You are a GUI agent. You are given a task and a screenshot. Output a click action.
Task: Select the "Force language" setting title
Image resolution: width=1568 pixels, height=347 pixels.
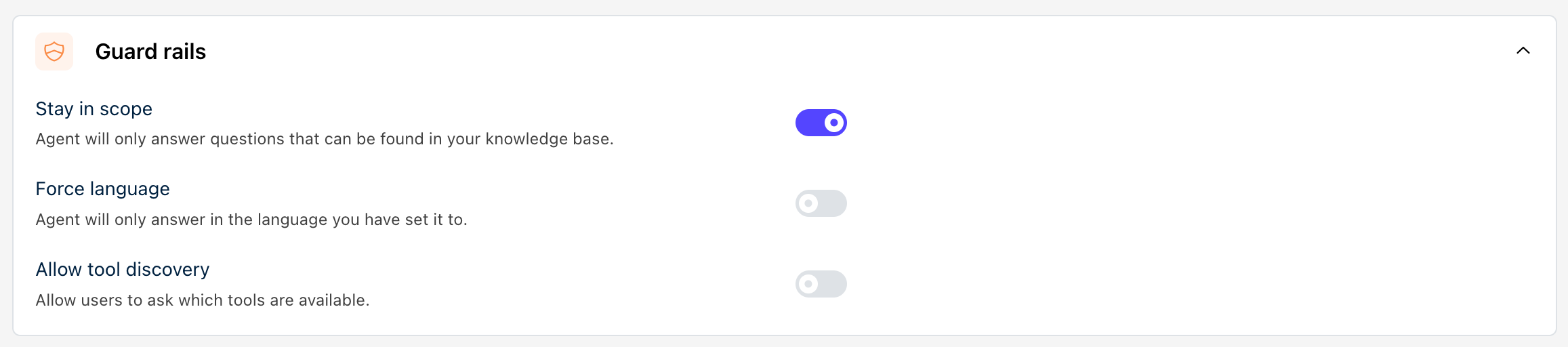pos(102,189)
